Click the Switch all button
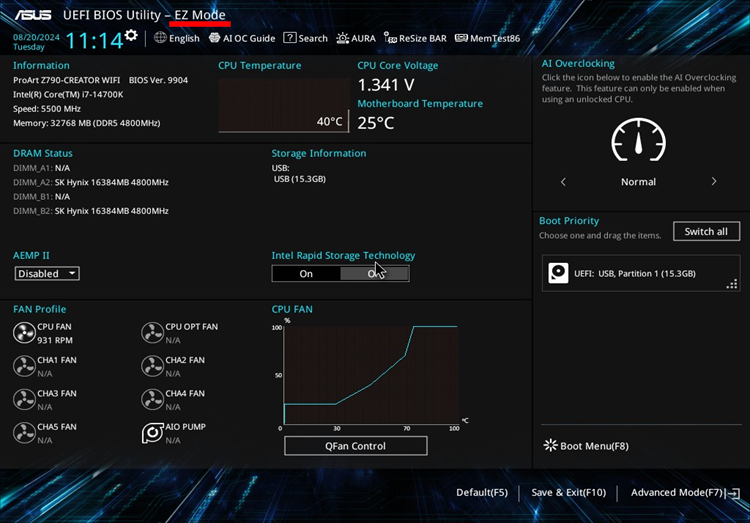The width and height of the screenshot is (750, 523). pyautogui.click(x=706, y=232)
